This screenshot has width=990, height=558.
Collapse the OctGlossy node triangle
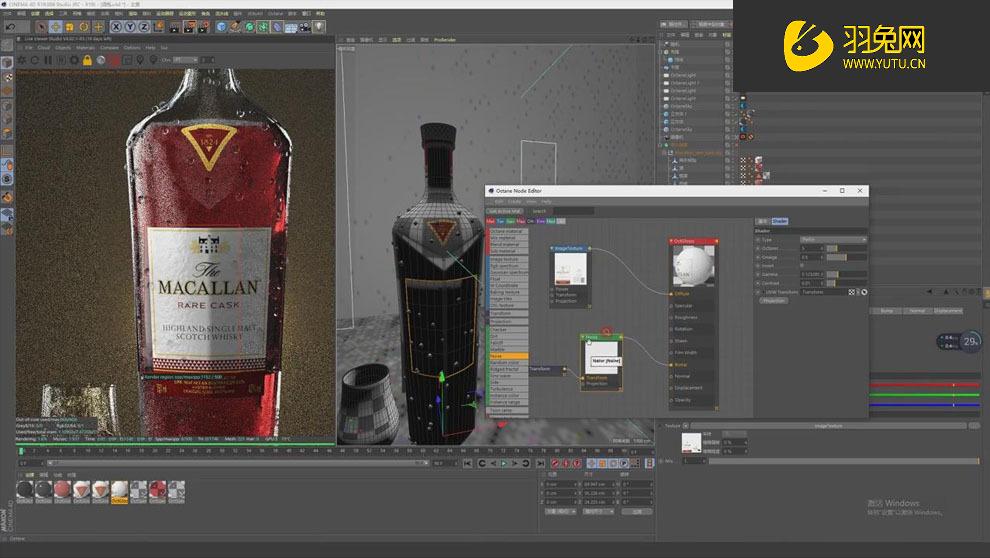[x=671, y=241]
